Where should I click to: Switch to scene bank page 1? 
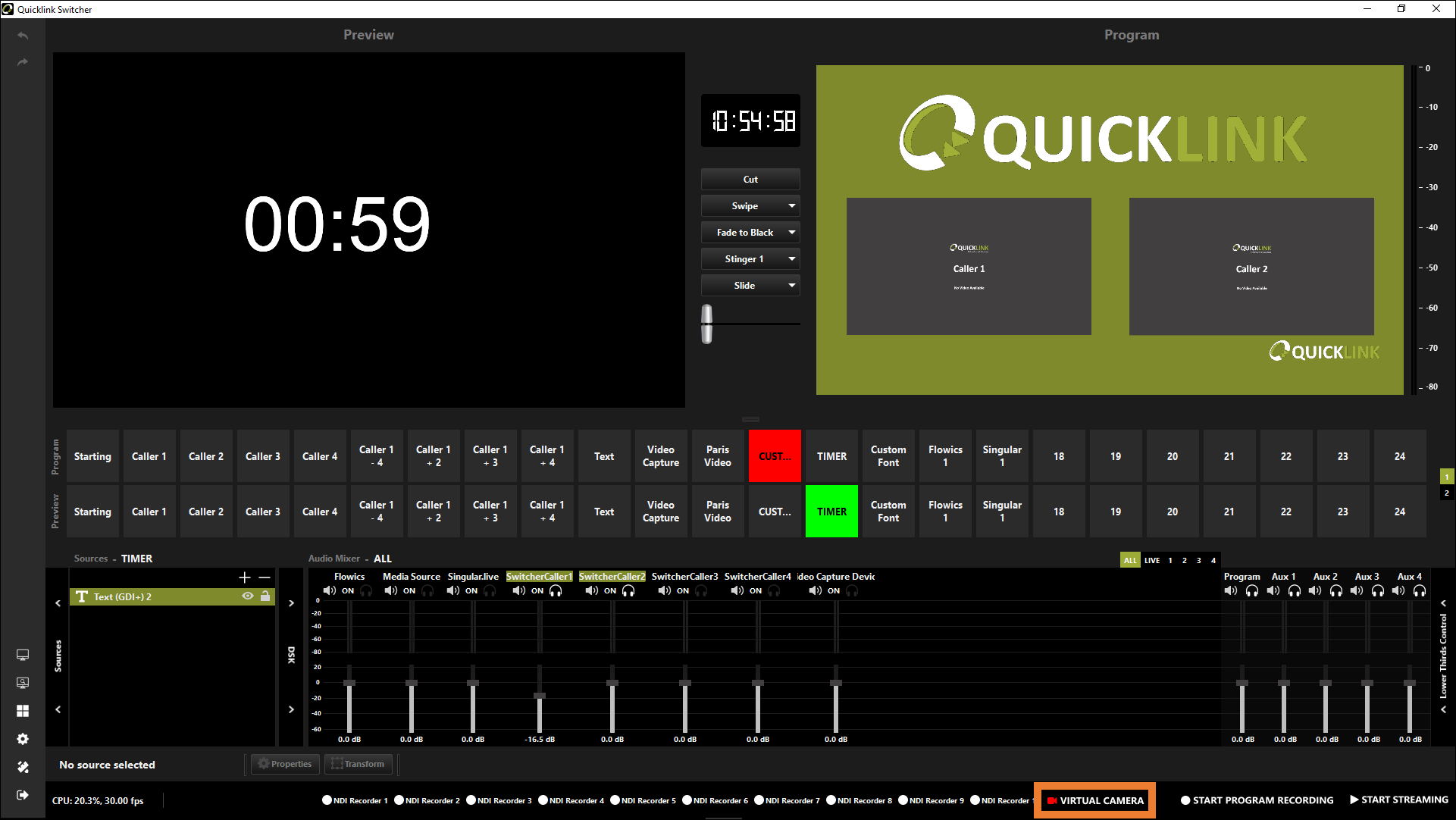point(1447,477)
